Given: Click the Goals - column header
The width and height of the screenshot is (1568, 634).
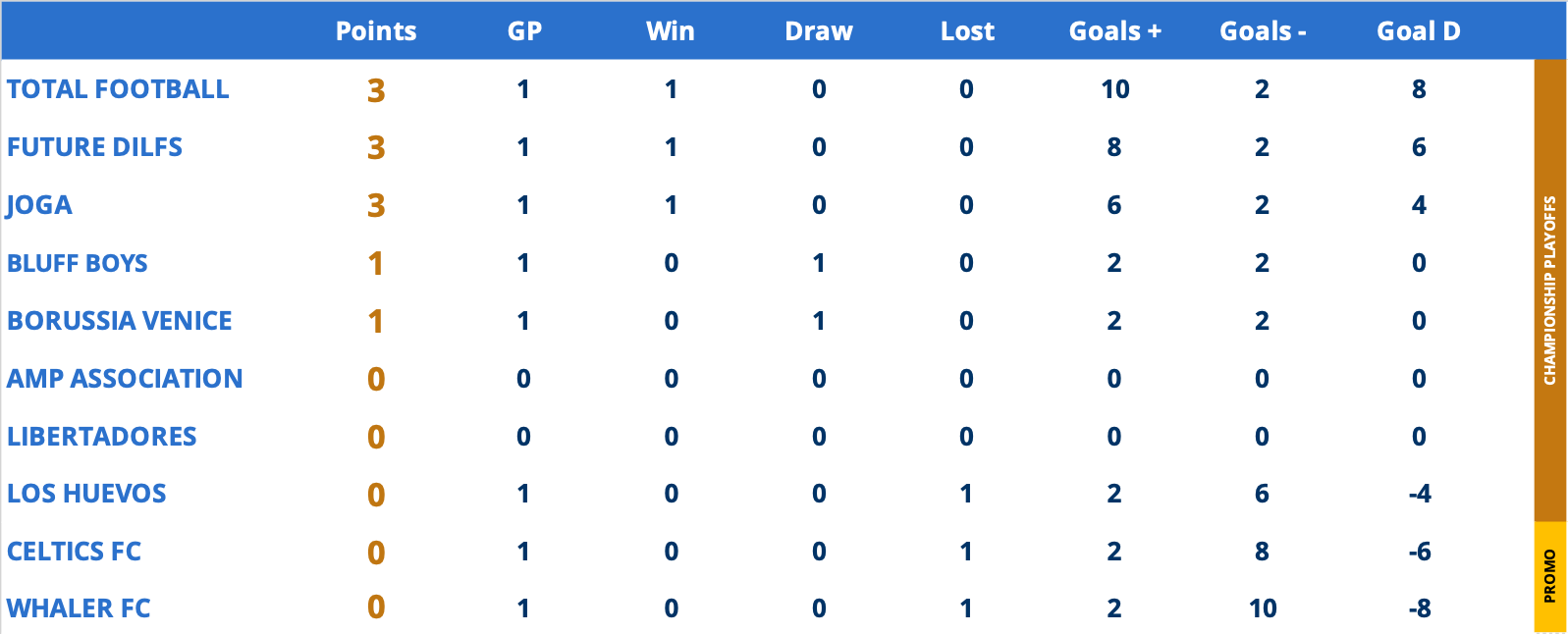Looking at the screenshot, I should (x=1263, y=31).
